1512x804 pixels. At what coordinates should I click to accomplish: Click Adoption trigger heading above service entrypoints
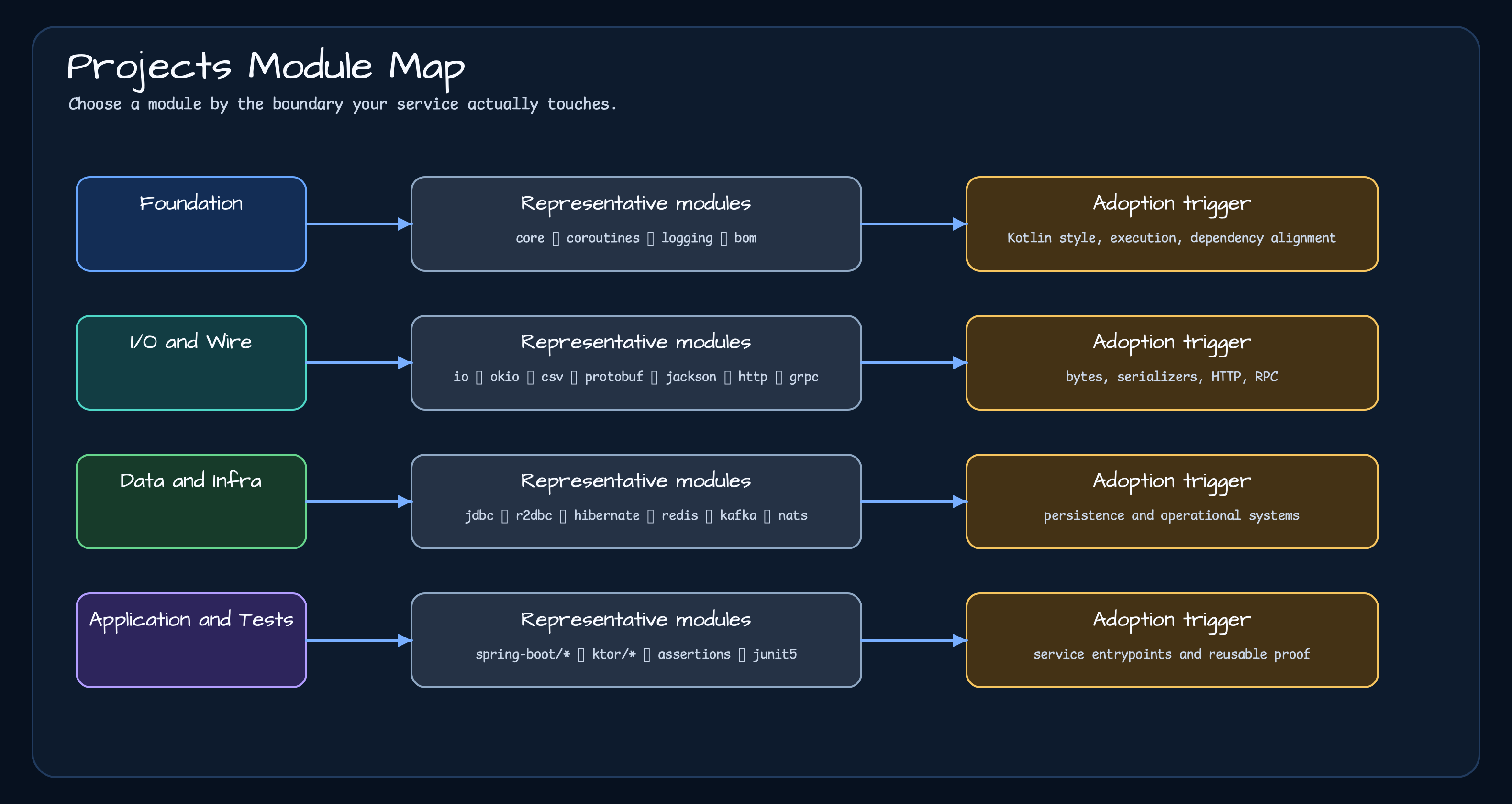(x=1172, y=622)
